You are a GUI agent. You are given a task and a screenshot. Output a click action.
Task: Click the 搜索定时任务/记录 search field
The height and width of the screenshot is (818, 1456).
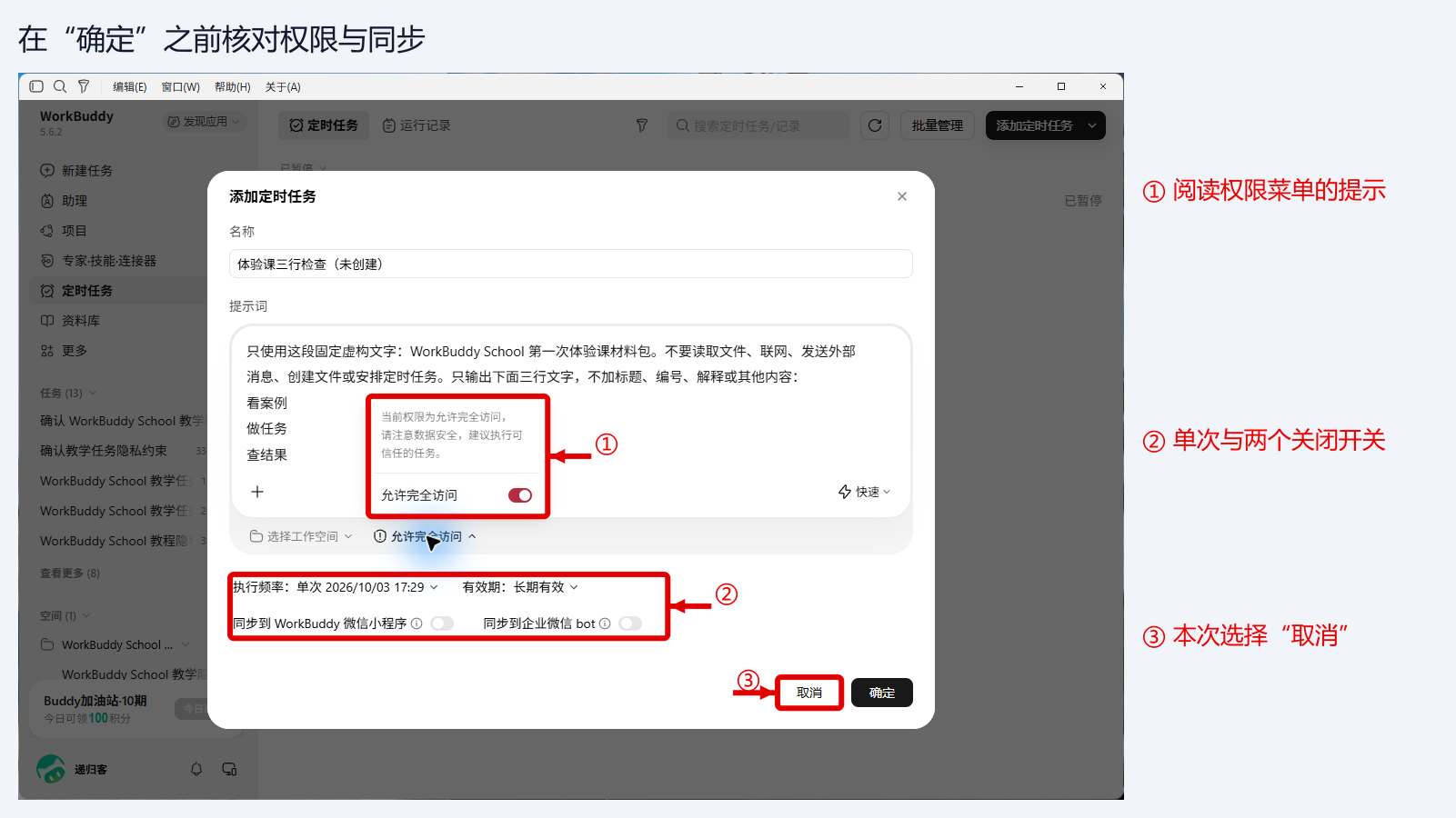coord(758,125)
